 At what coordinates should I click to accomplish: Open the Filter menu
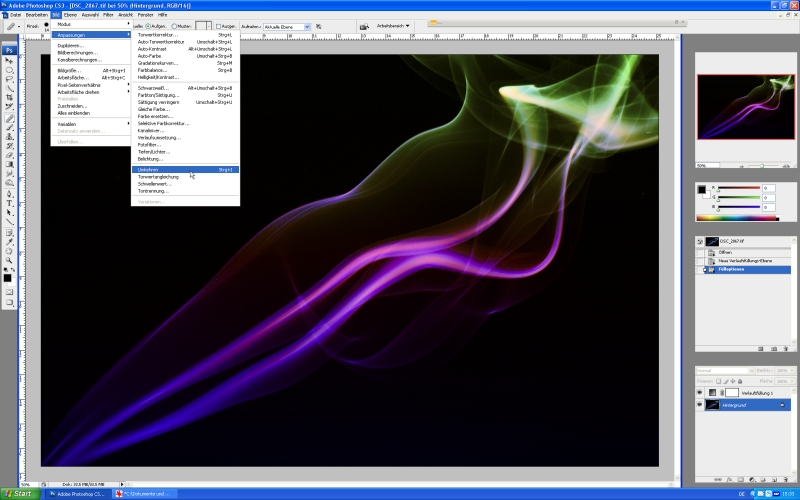click(108, 15)
